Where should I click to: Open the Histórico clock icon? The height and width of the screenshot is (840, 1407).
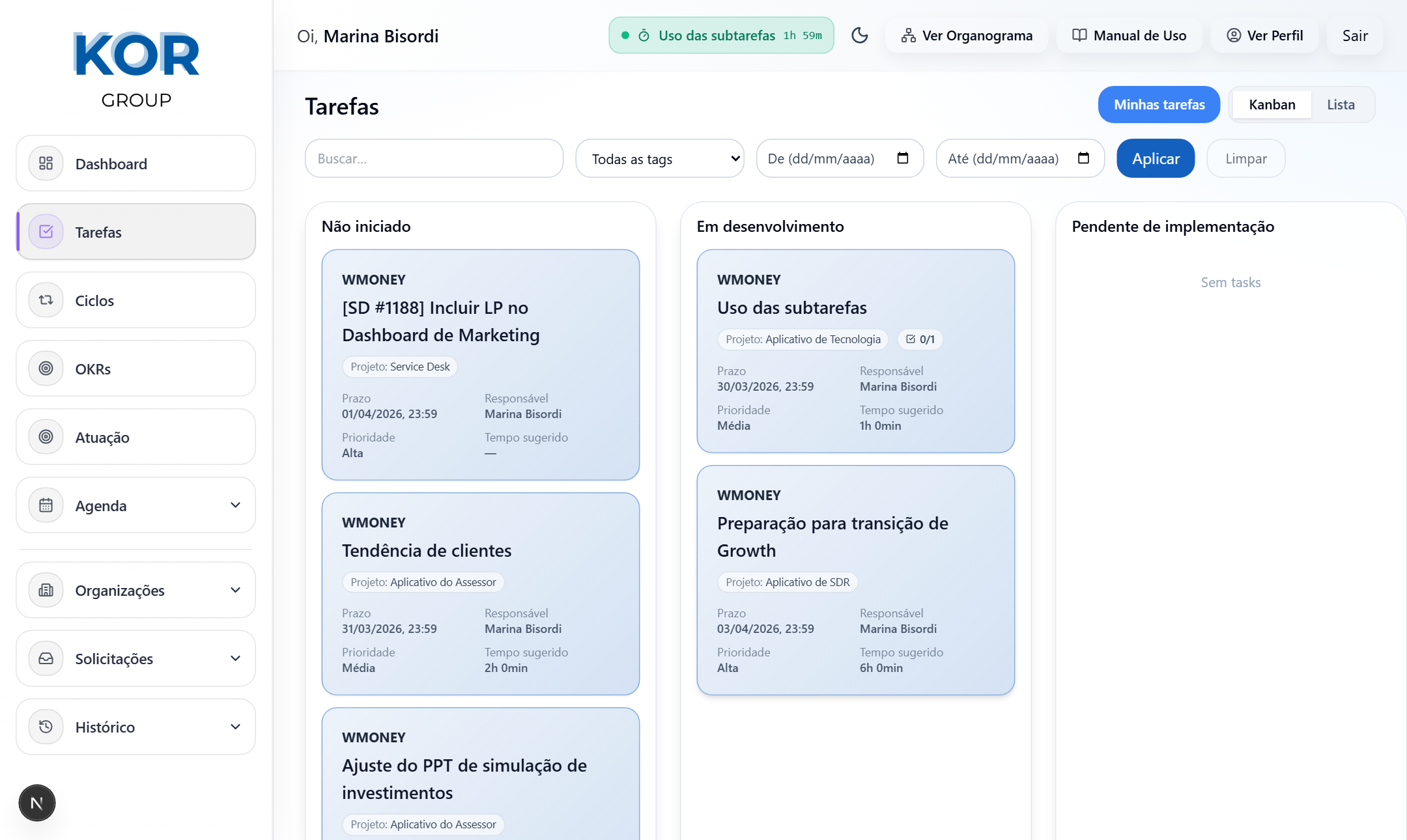coord(46,727)
